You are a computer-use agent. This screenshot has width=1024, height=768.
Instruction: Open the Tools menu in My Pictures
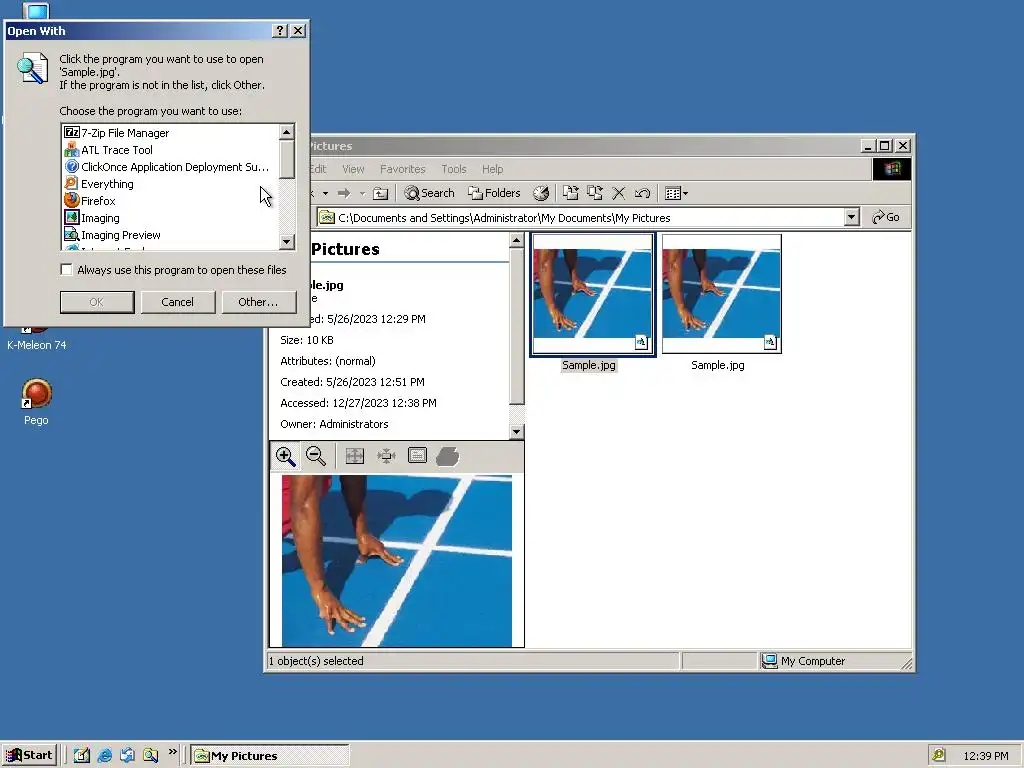[x=454, y=169]
